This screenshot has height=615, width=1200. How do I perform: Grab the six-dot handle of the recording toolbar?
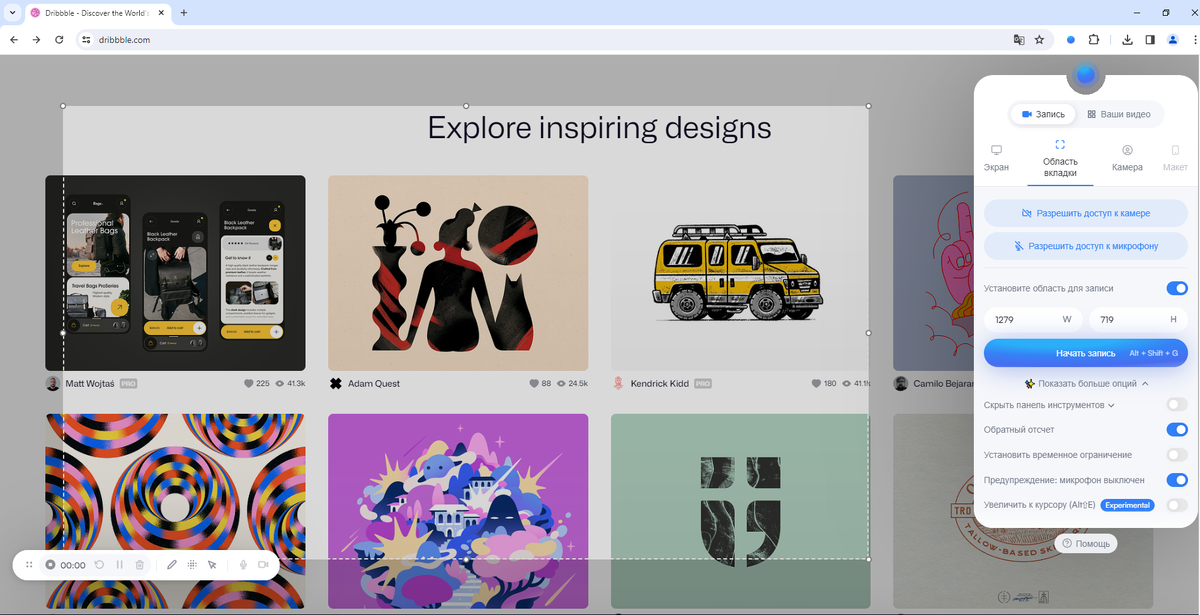tap(29, 565)
